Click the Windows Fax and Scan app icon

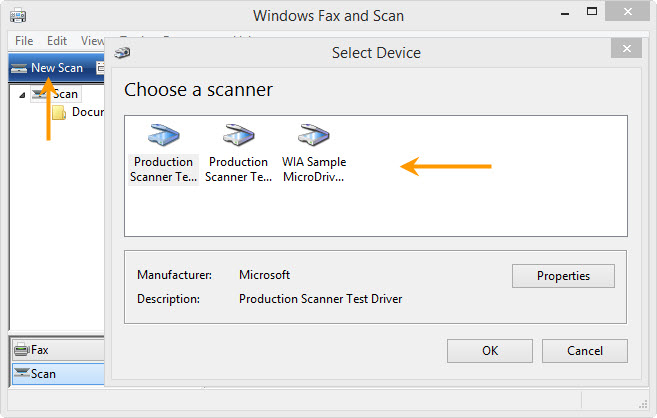click(x=18, y=16)
